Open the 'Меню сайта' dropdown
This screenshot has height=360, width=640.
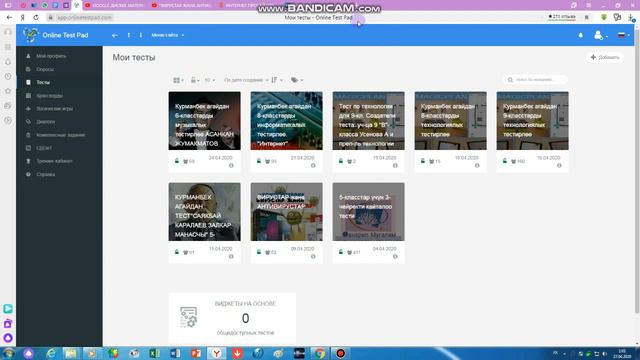(168, 35)
